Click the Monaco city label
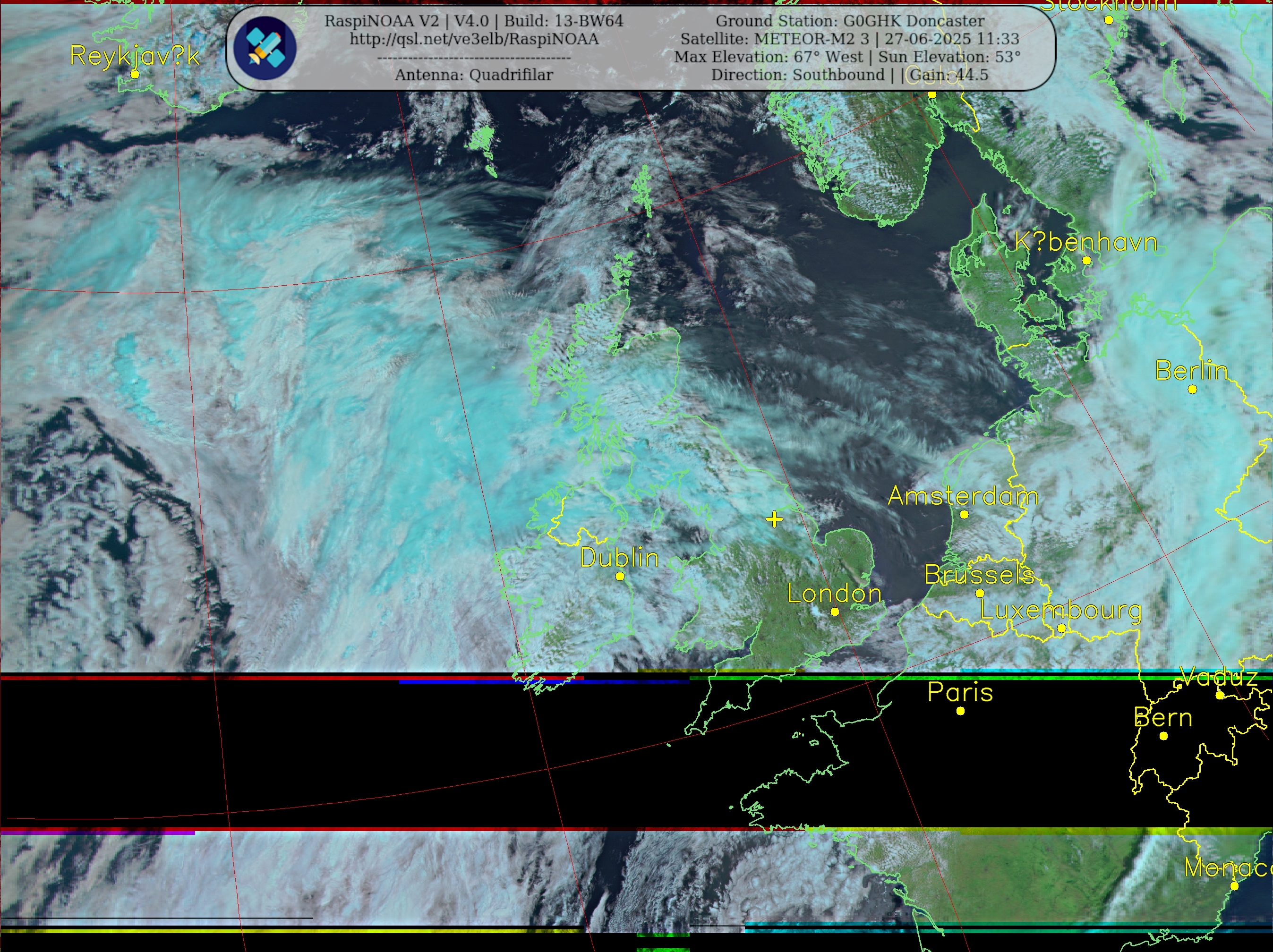The width and height of the screenshot is (1273, 952). pyautogui.click(x=1228, y=868)
